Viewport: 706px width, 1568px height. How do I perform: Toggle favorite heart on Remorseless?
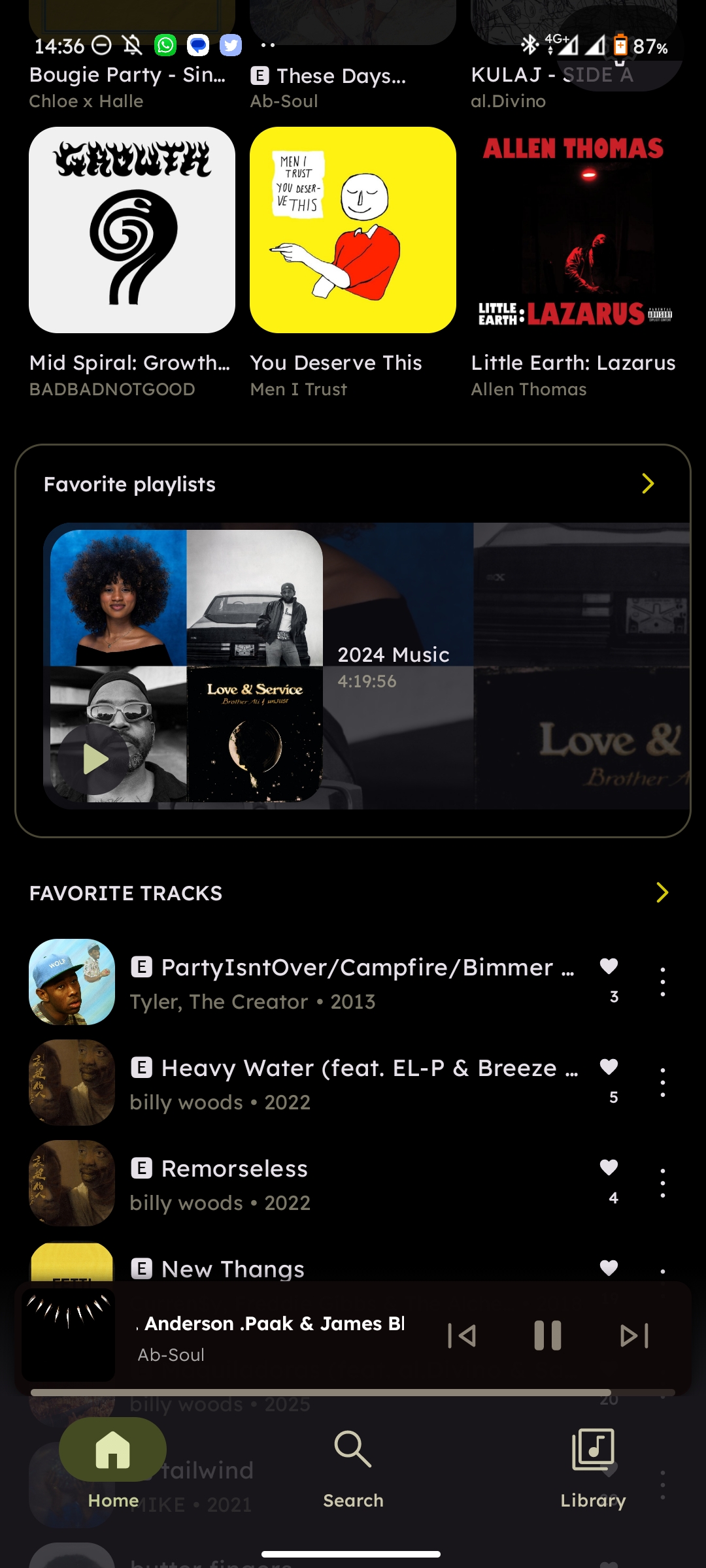pos(609,1168)
